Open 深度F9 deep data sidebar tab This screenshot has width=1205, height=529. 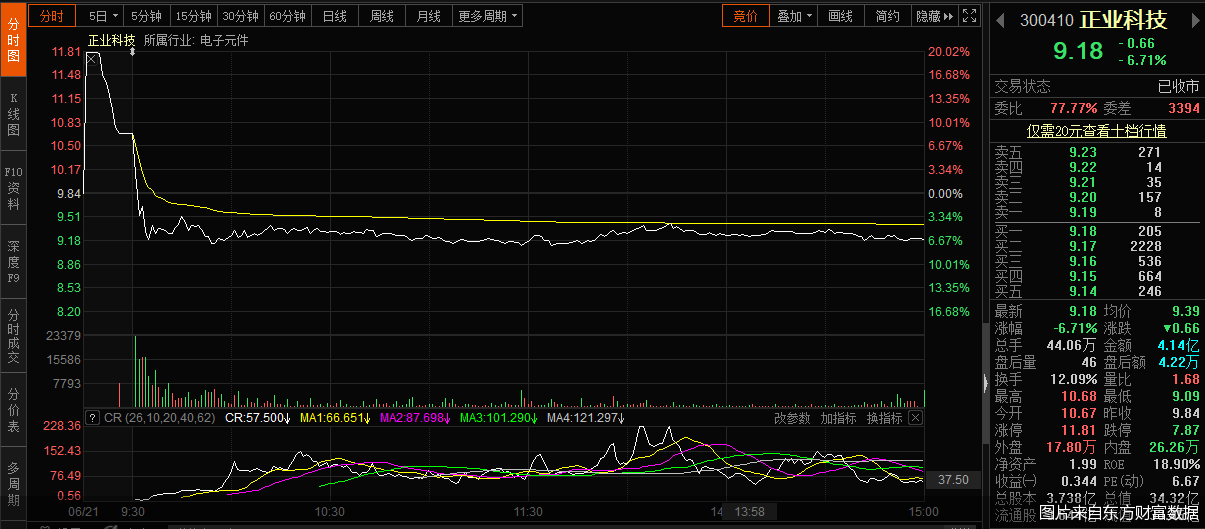point(13,262)
